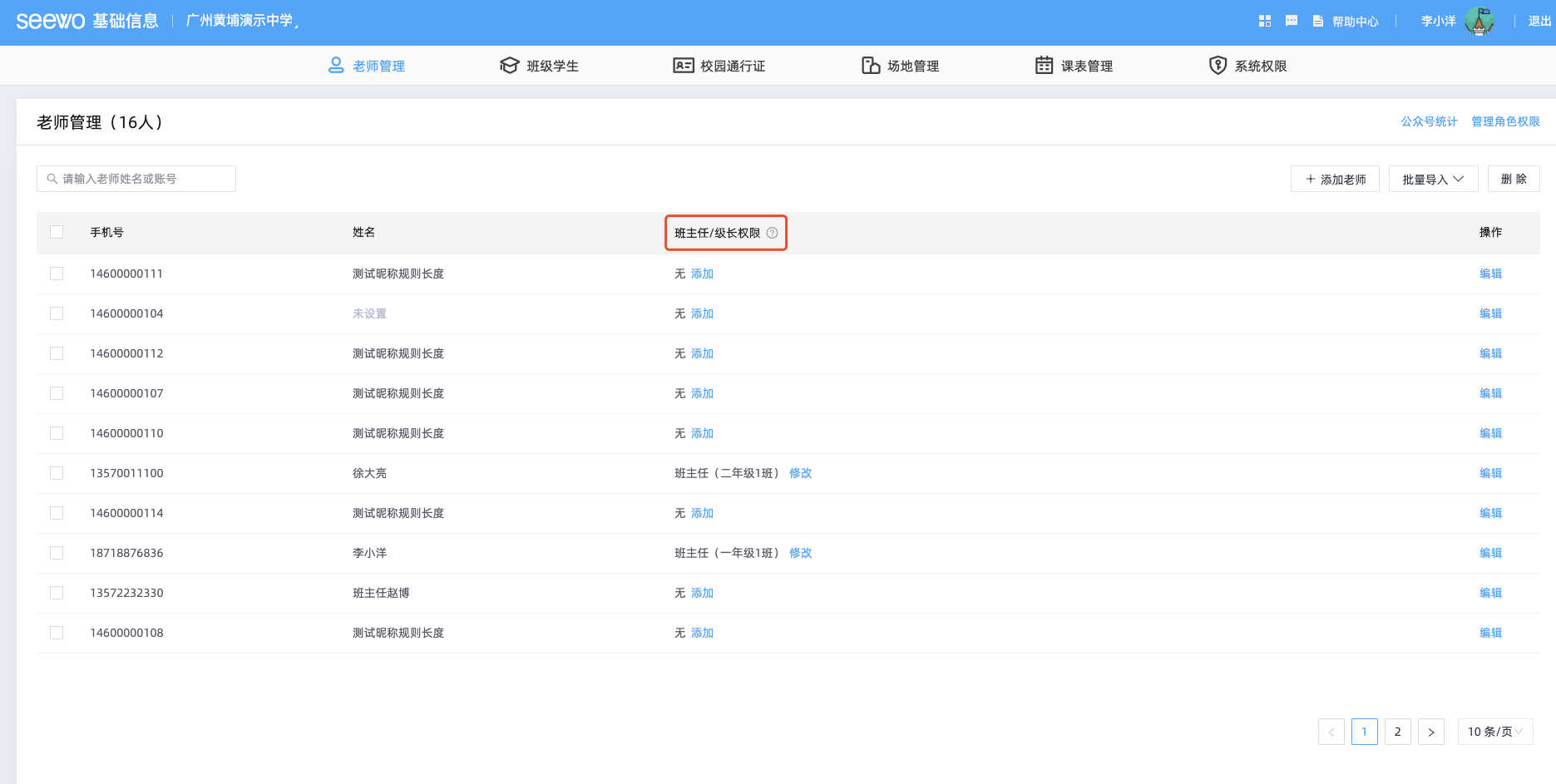The width and height of the screenshot is (1556, 784).
Task: Open the messages chat icon
Action: coord(1291,21)
